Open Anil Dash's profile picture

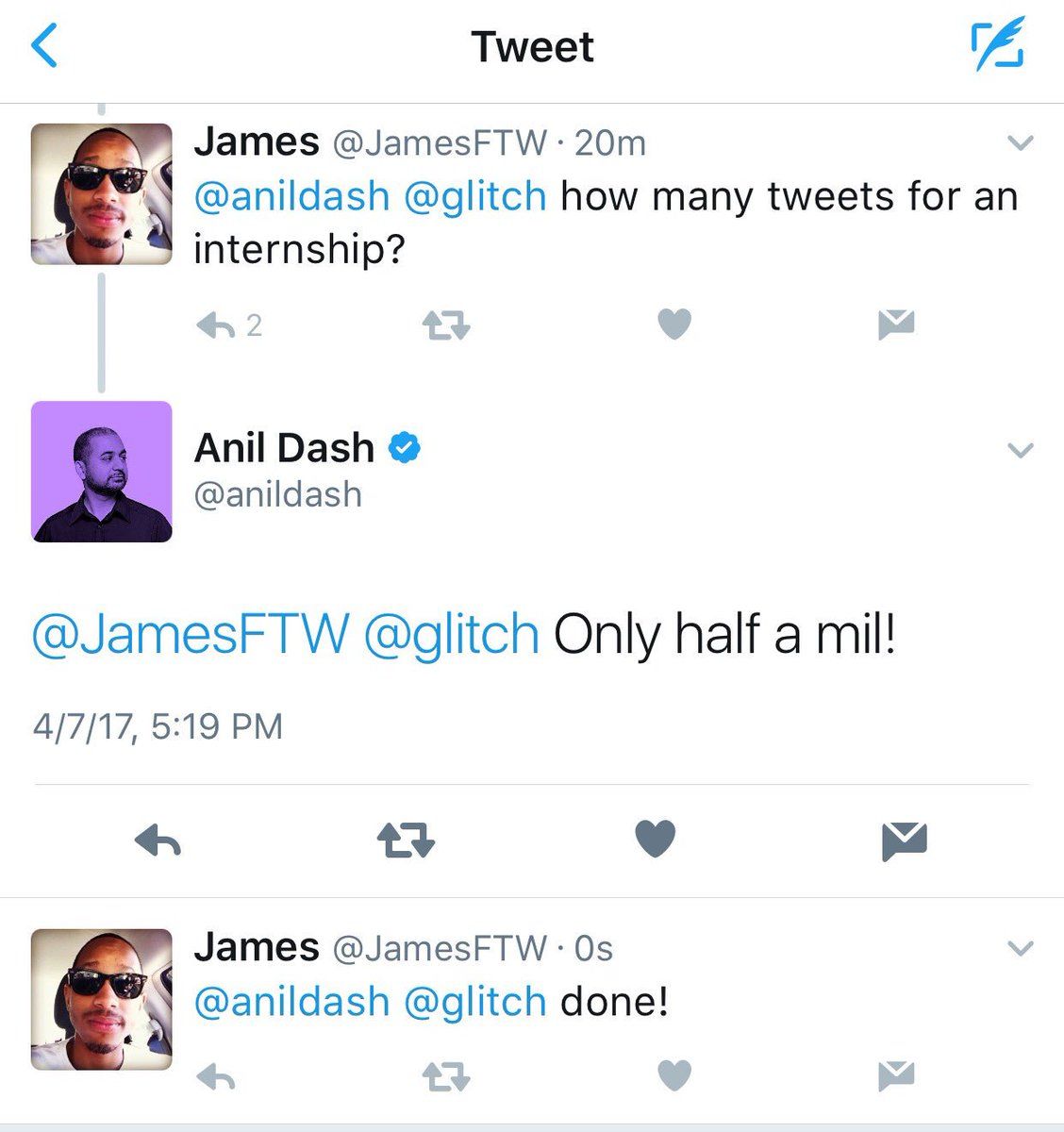tap(102, 472)
